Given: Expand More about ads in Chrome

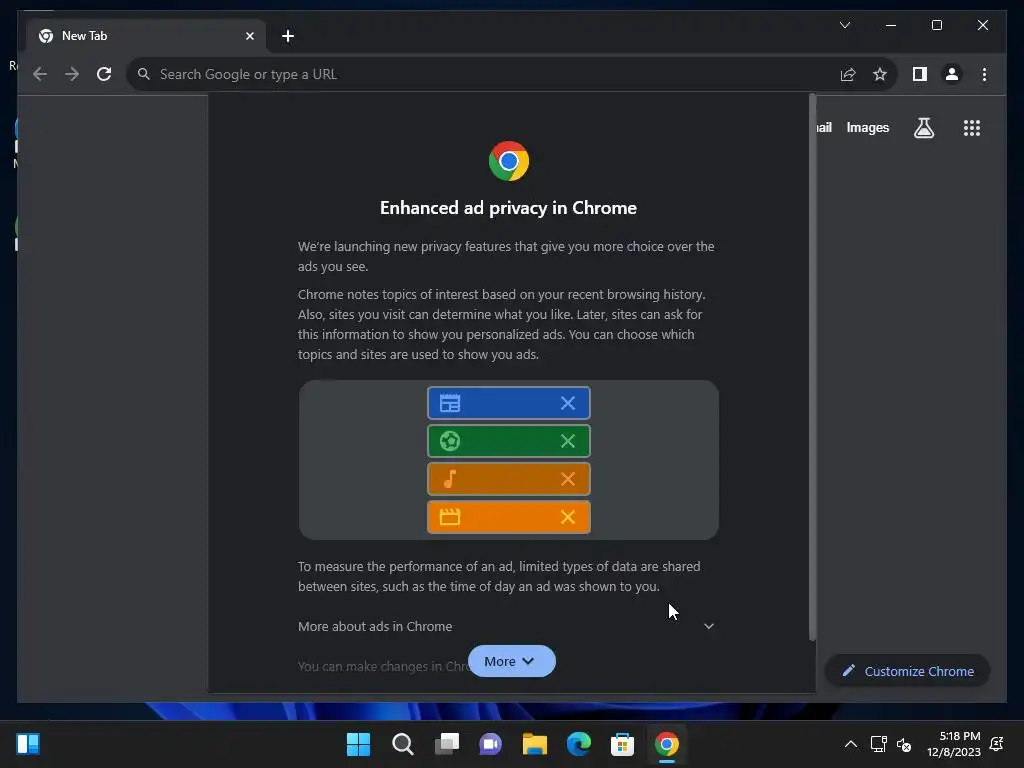Looking at the screenshot, I should 507,626.
